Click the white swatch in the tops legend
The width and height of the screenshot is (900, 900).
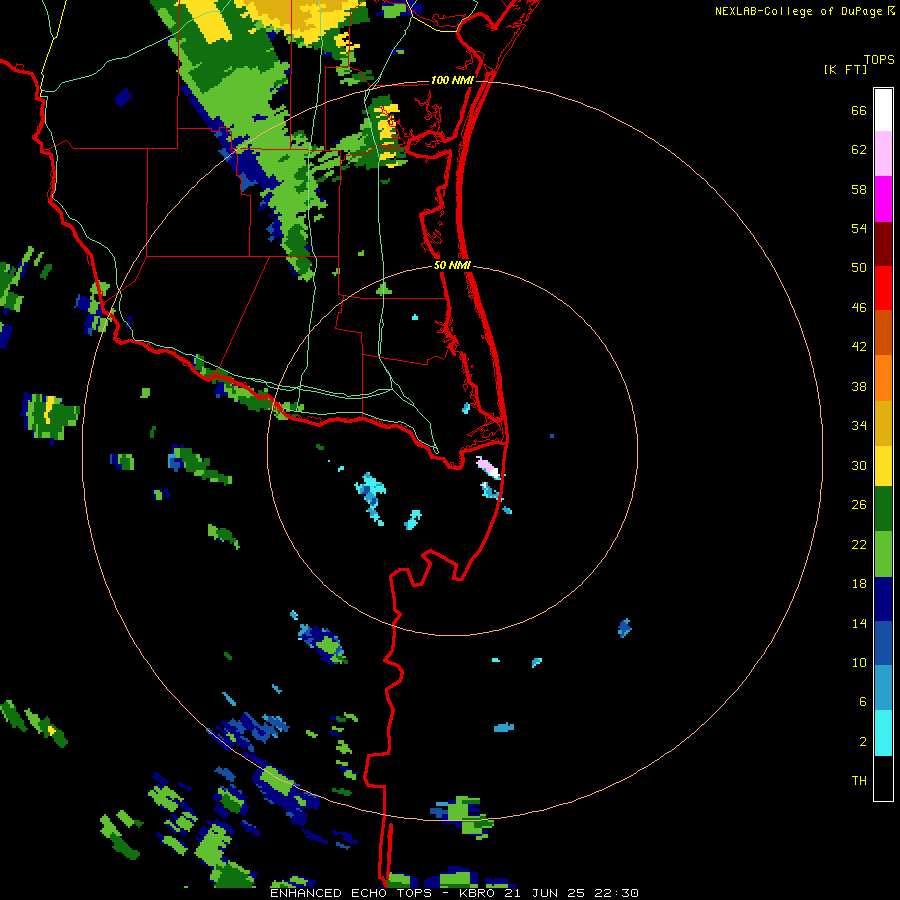pos(883,110)
